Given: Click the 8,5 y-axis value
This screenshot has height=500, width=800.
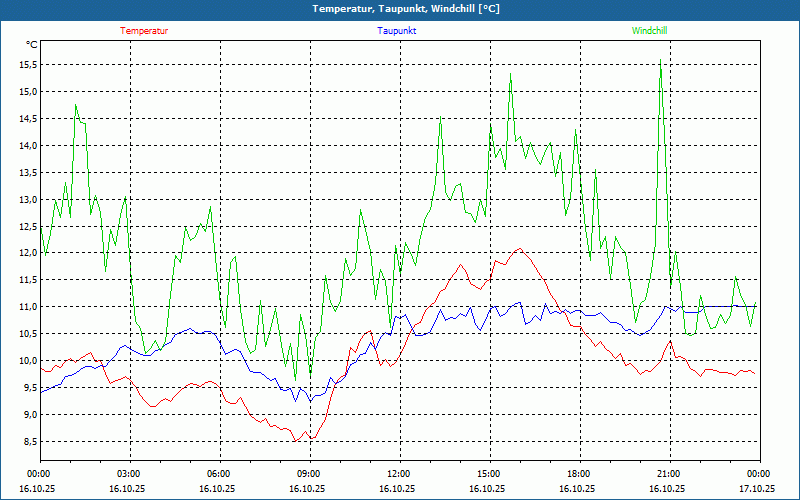Looking at the screenshot, I should 31,441.
